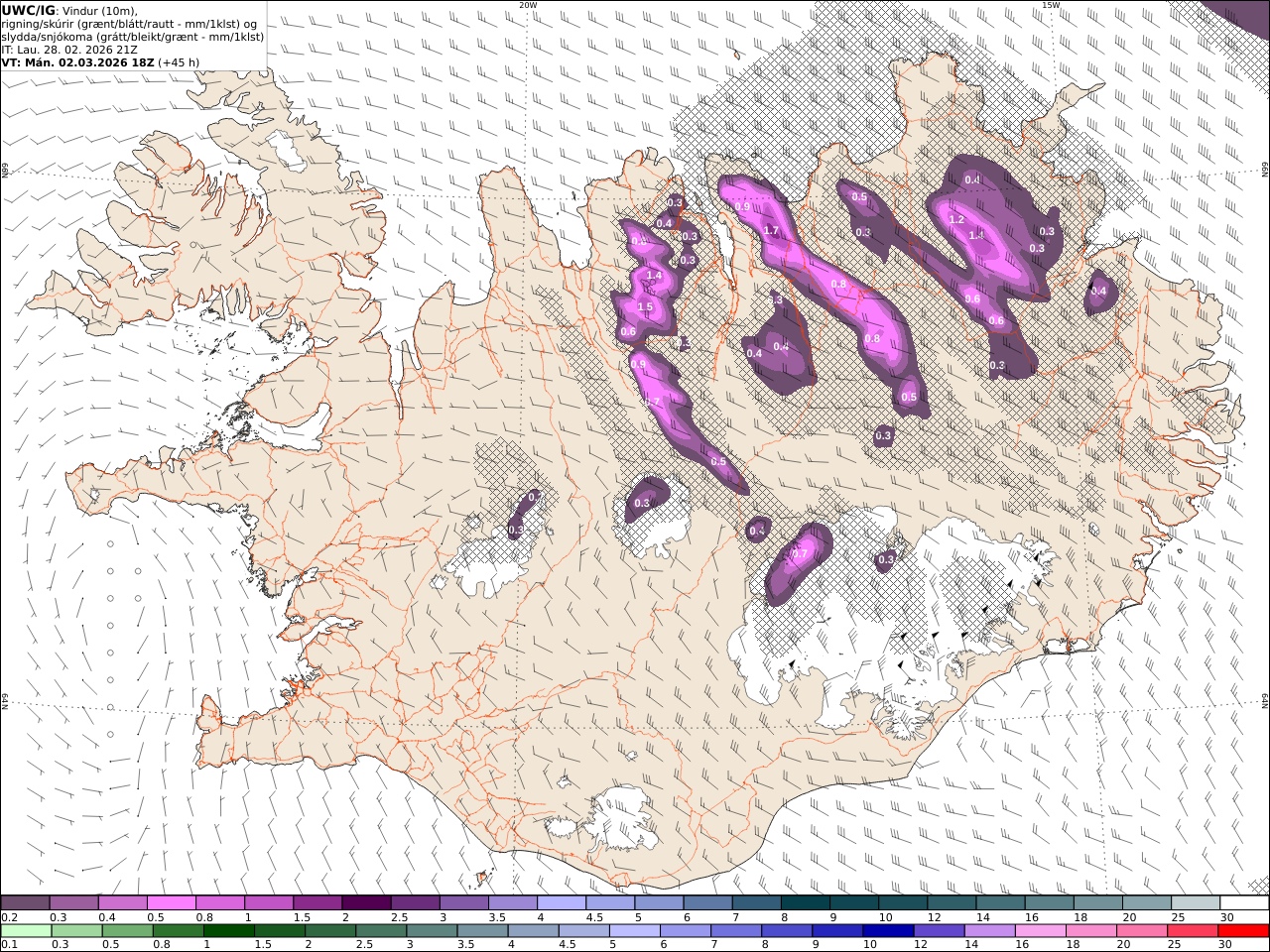
Task: Click the "1.2" precipitation value on map
Action: coord(956,219)
